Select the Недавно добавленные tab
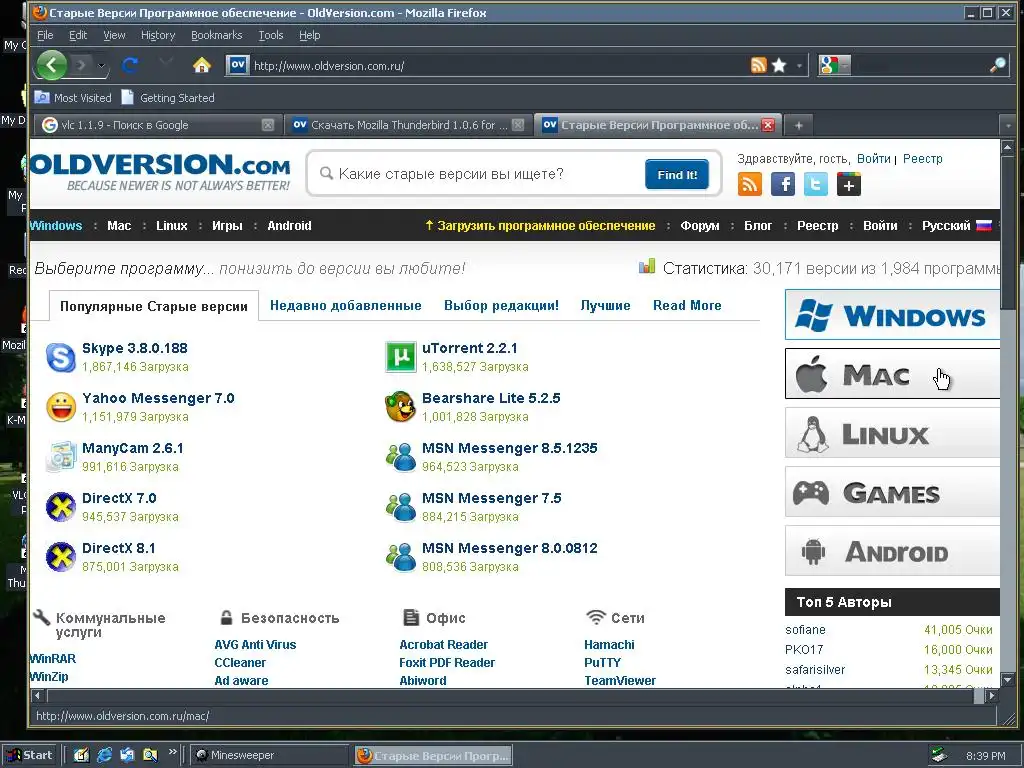Image resolution: width=1024 pixels, height=768 pixels. coord(345,306)
